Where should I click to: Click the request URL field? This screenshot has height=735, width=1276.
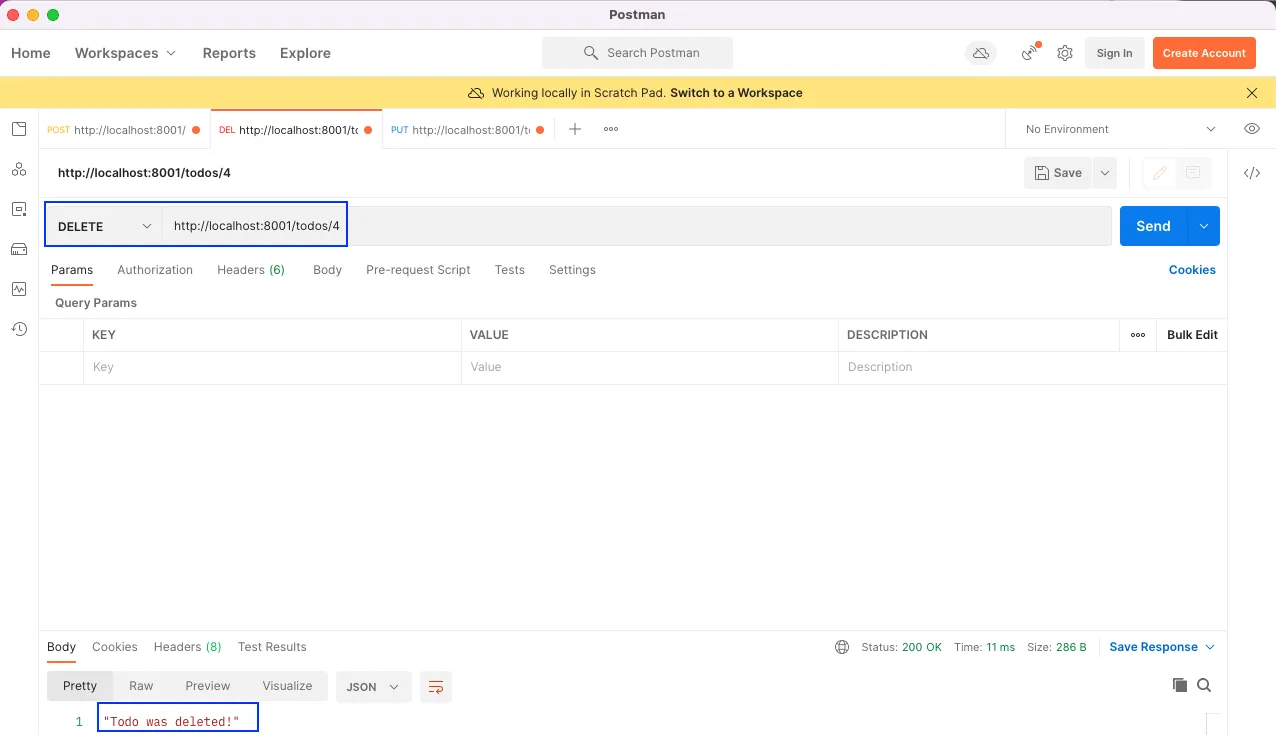tap(637, 226)
